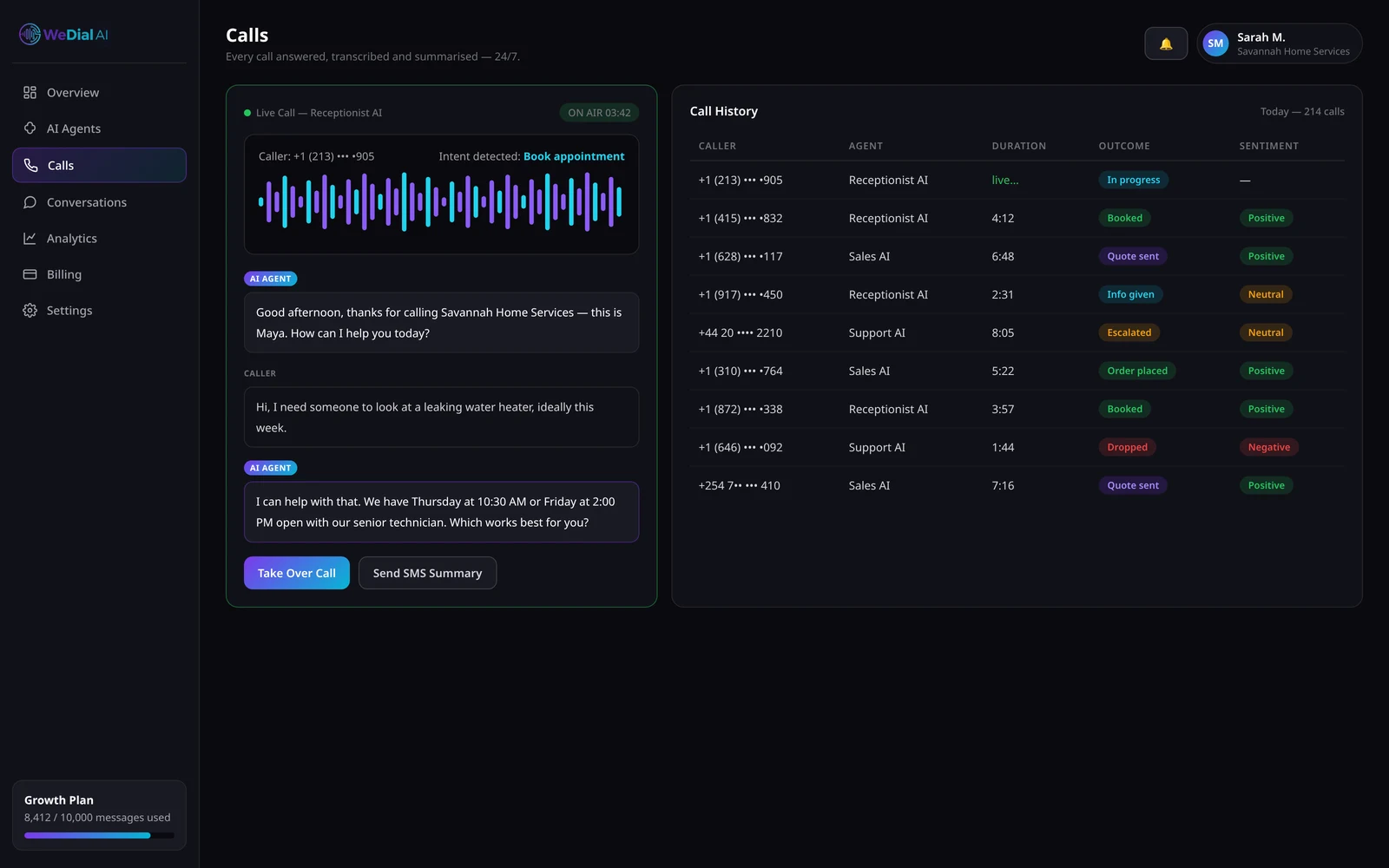Click the Escalated outcome badge
This screenshot has width=1389, height=868.
click(1129, 332)
